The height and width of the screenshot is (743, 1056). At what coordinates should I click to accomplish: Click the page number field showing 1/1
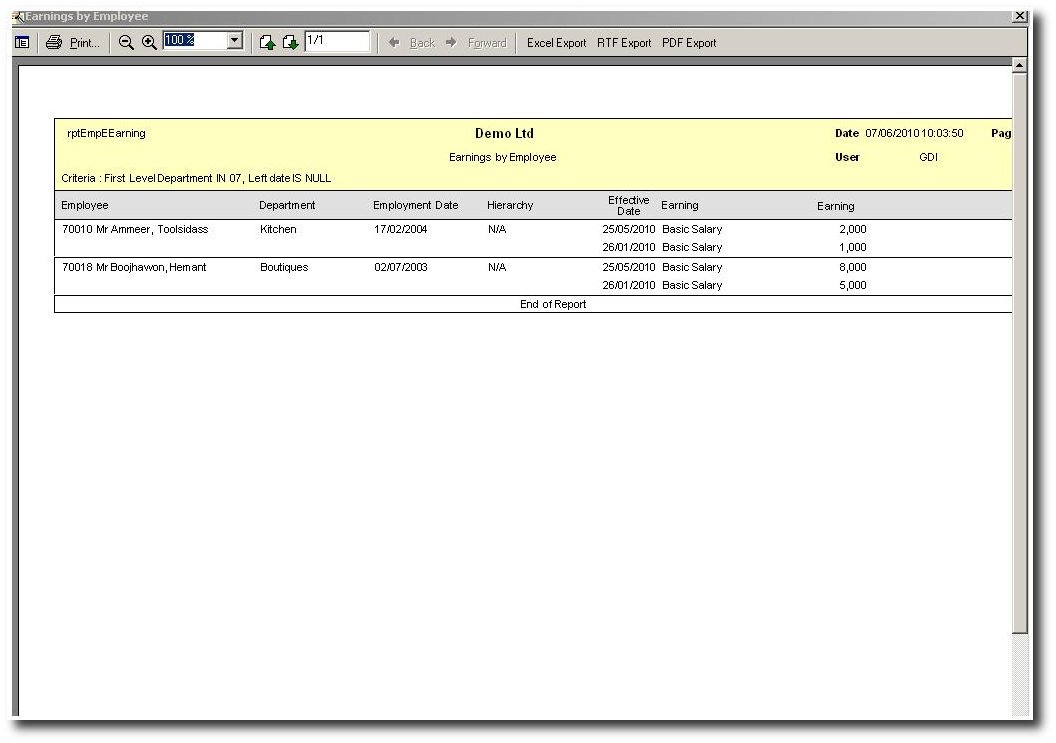[x=336, y=41]
